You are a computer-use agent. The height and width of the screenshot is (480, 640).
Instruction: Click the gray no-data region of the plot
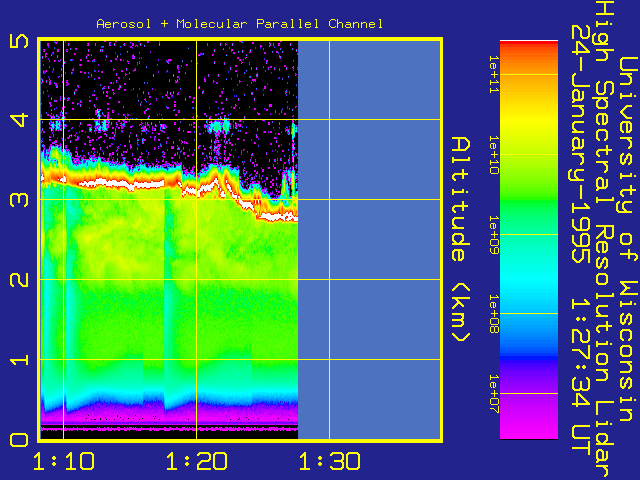[369, 240]
